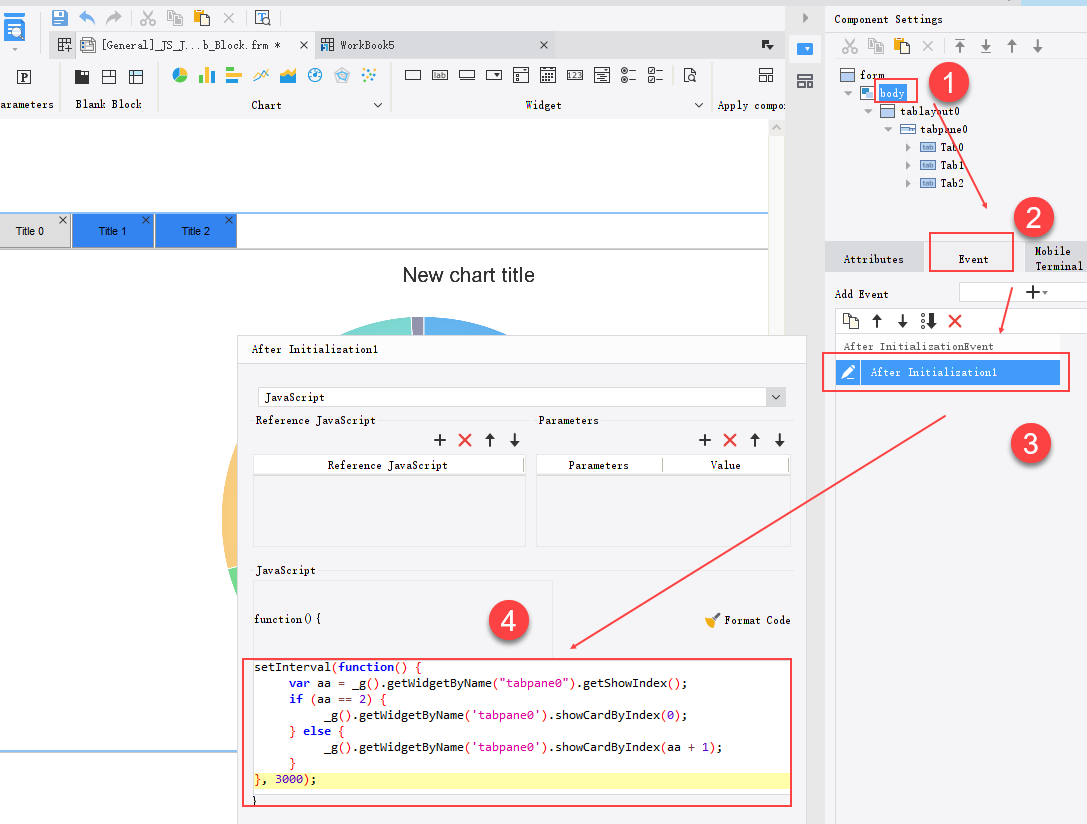Image resolution: width=1087 pixels, height=824 pixels.
Task: Click the Format Code button
Action: pyautogui.click(x=748, y=620)
